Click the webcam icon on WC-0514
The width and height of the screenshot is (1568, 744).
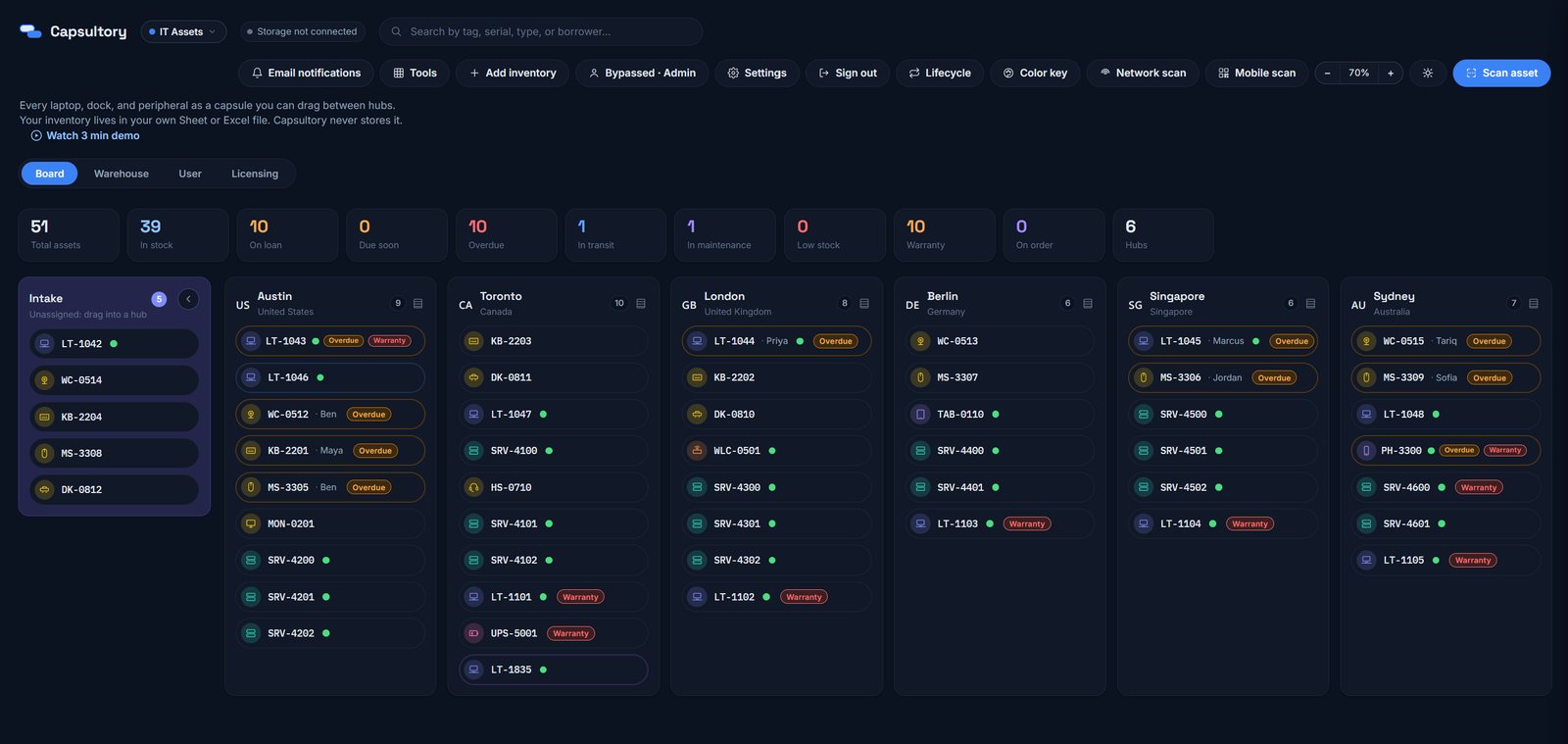tap(44, 380)
